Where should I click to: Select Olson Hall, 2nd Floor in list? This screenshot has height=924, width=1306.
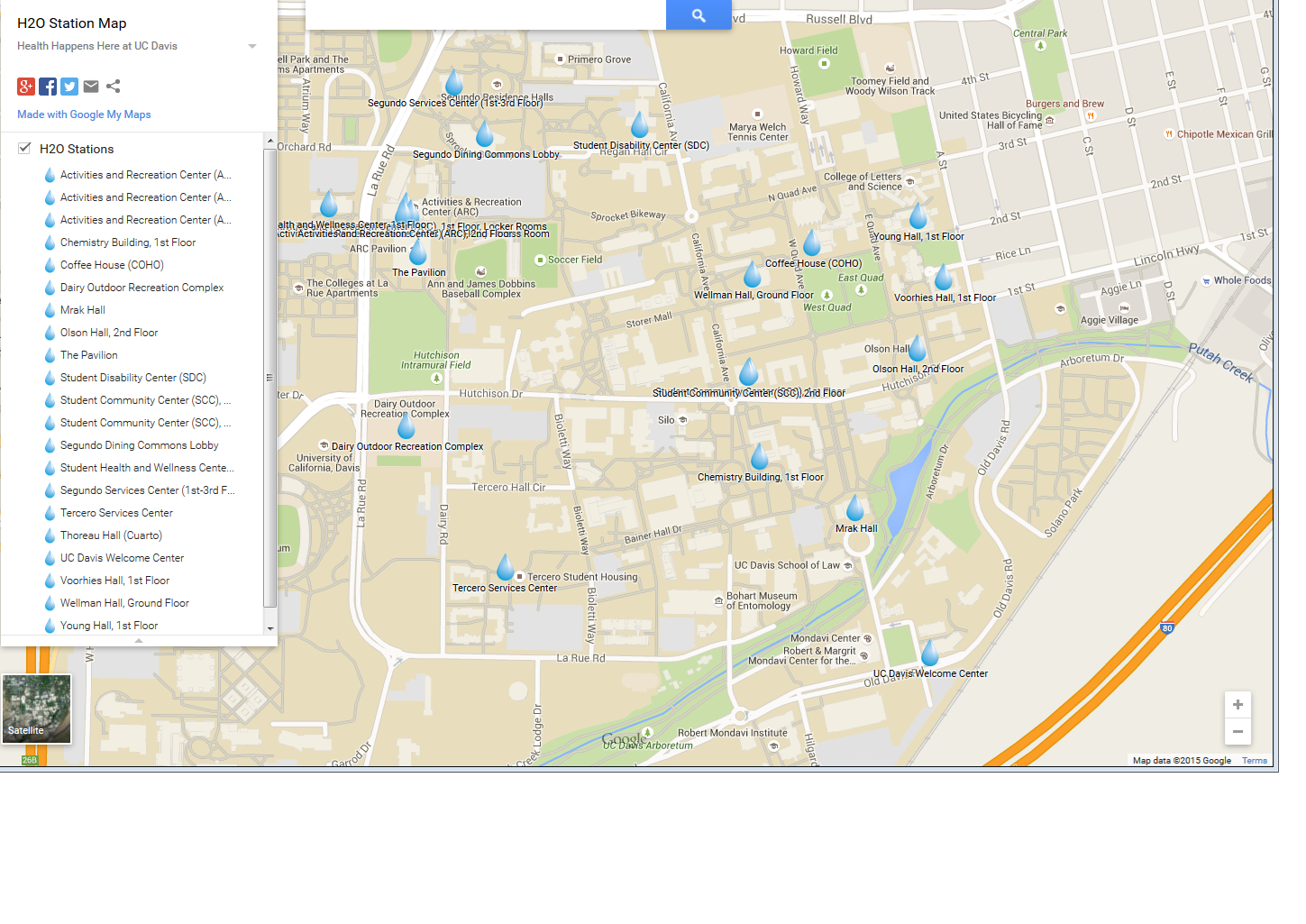[109, 333]
